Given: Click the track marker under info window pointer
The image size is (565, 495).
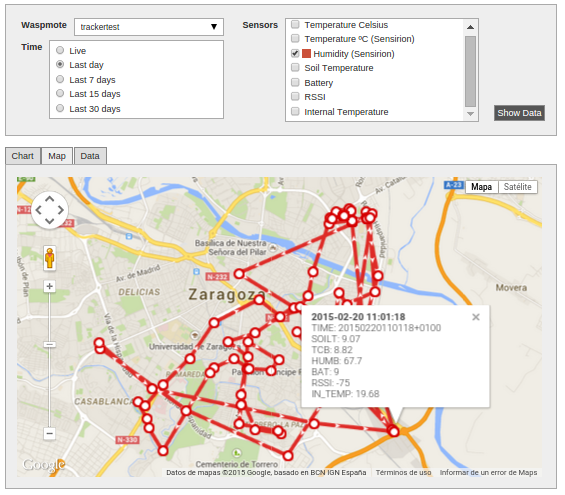Looking at the screenshot, I should point(394,431).
